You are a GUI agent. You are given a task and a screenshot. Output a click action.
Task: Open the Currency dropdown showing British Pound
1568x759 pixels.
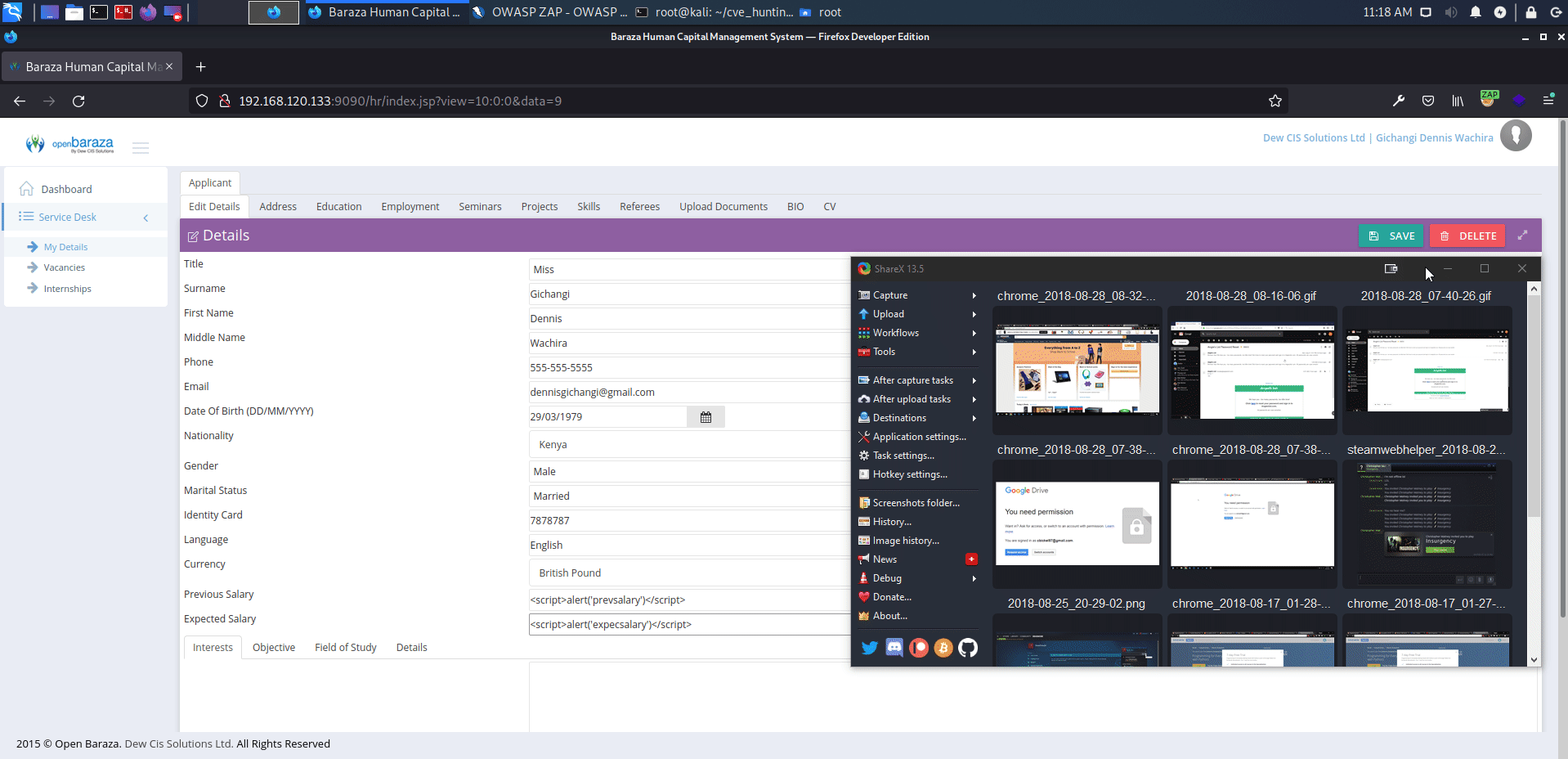pos(689,573)
